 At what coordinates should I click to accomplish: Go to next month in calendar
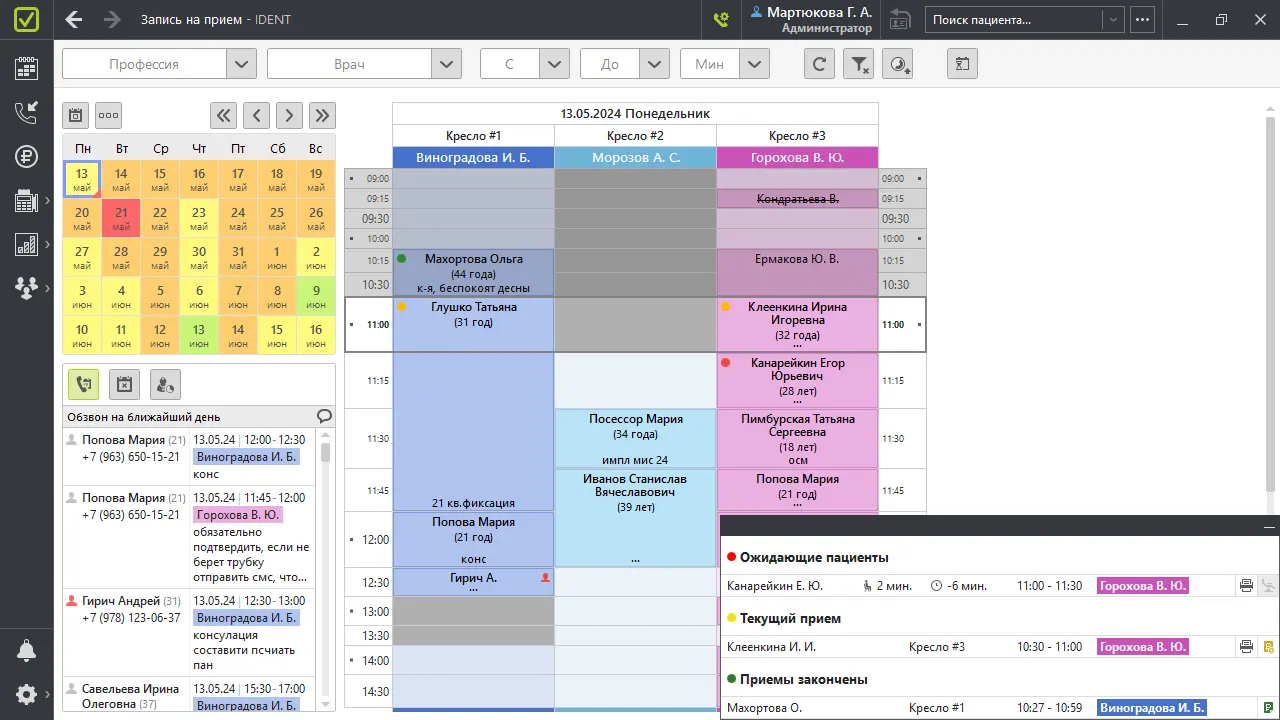(x=322, y=115)
